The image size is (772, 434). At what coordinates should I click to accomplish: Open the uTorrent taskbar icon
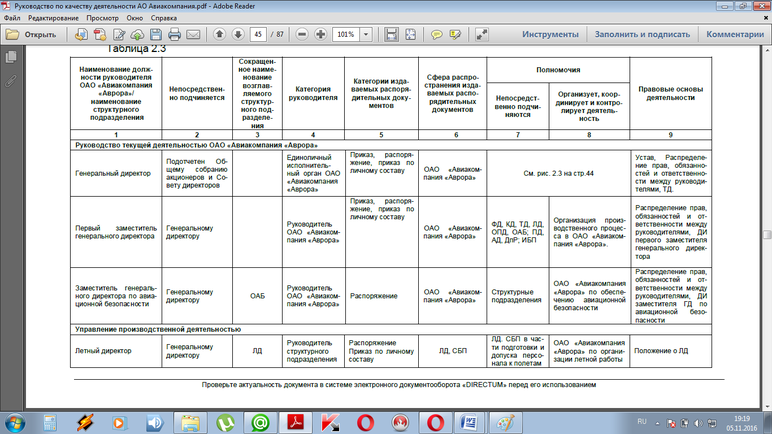click(225, 423)
